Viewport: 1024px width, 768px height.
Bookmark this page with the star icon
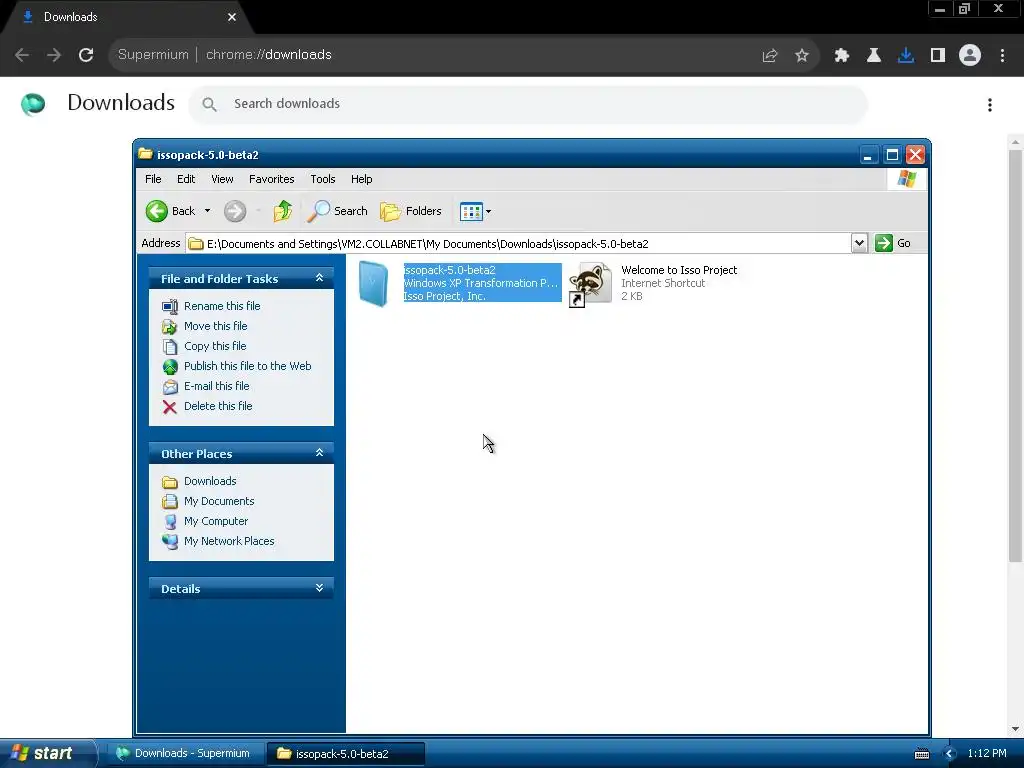[x=802, y=56]
